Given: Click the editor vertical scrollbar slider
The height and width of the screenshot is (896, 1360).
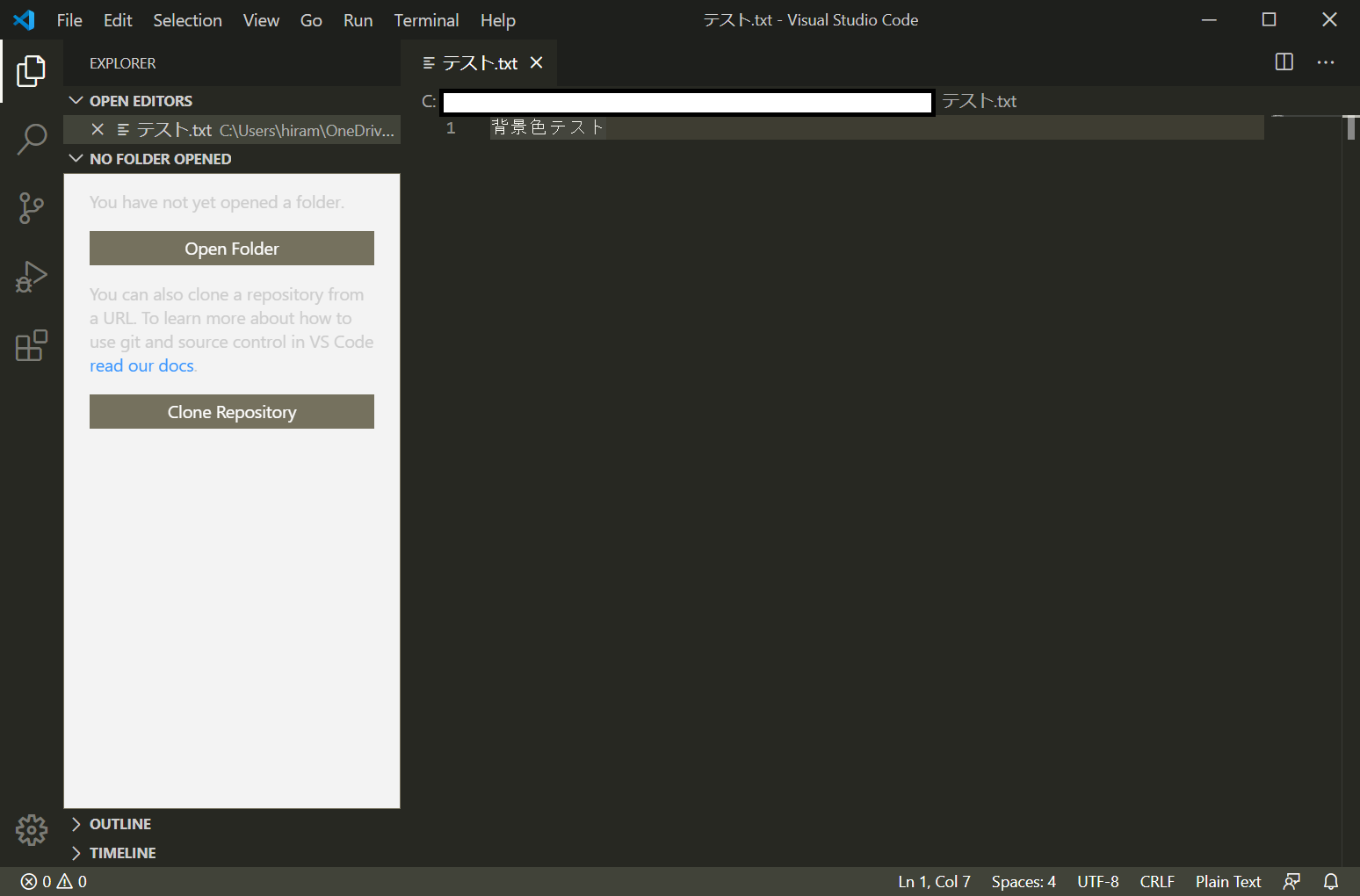Looking at the screenshot, I should tap(1351, 128).
